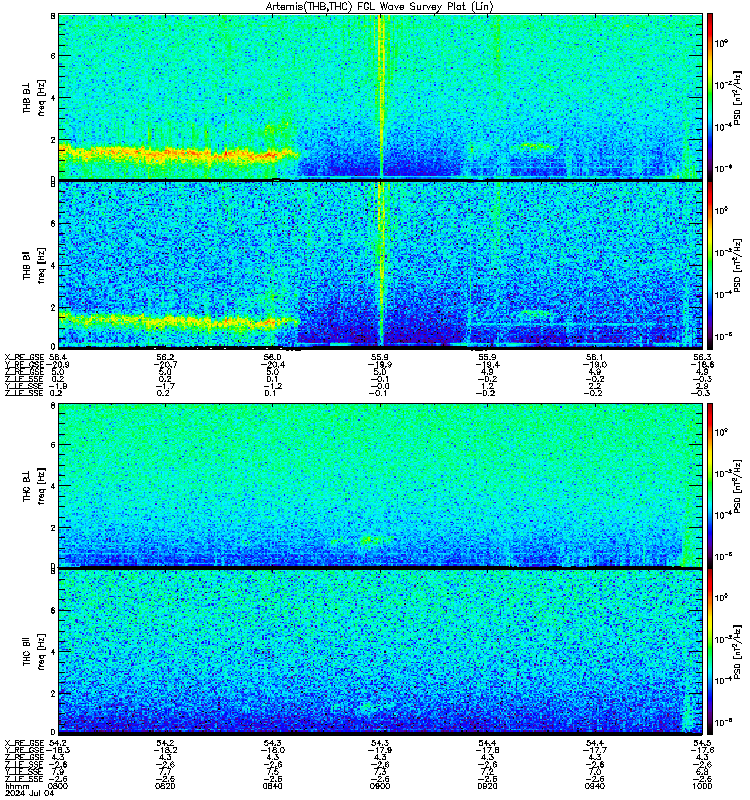The image size is (750, 800).
Task: Click the 'THC B∥' y-axis label
Action: (27, 652)
